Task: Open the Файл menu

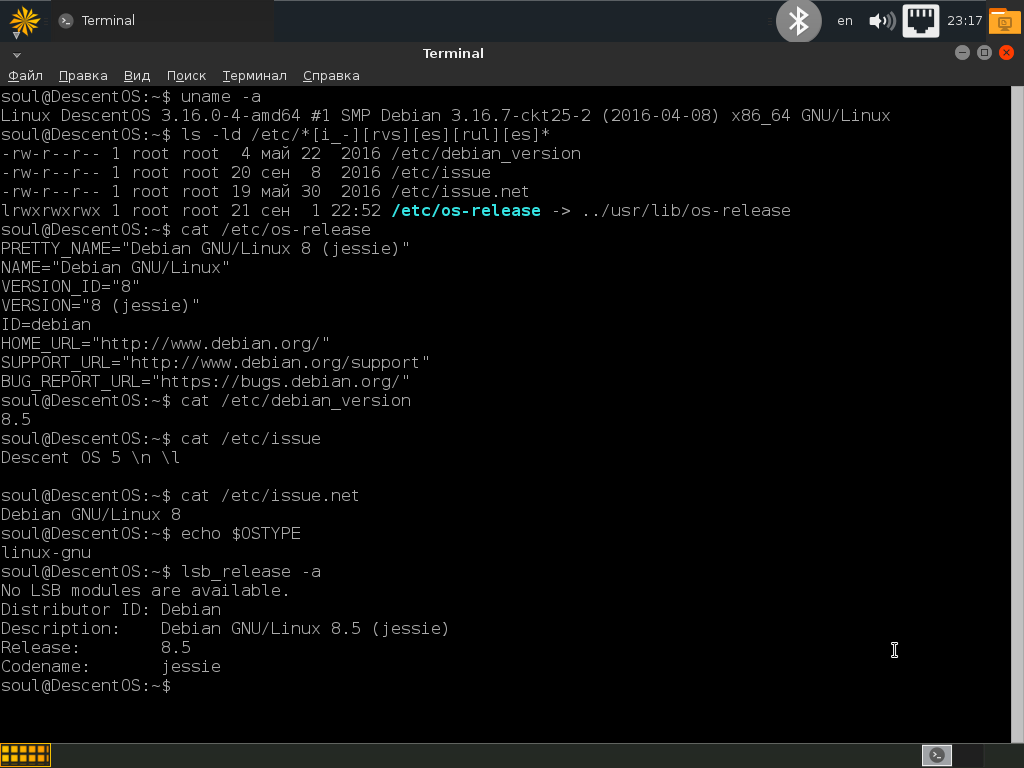Action: pos(25,76)
